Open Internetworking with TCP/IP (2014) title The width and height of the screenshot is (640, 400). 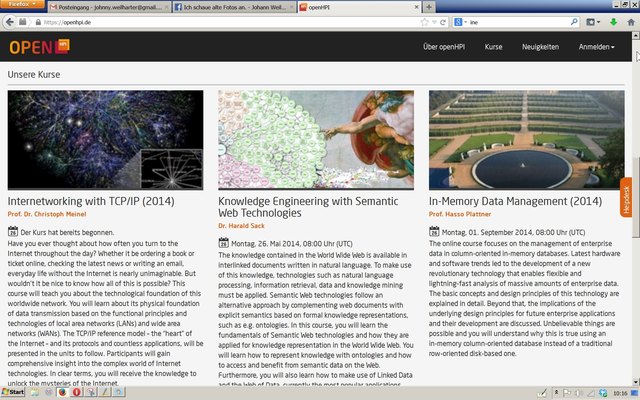[x=91, y=201]
